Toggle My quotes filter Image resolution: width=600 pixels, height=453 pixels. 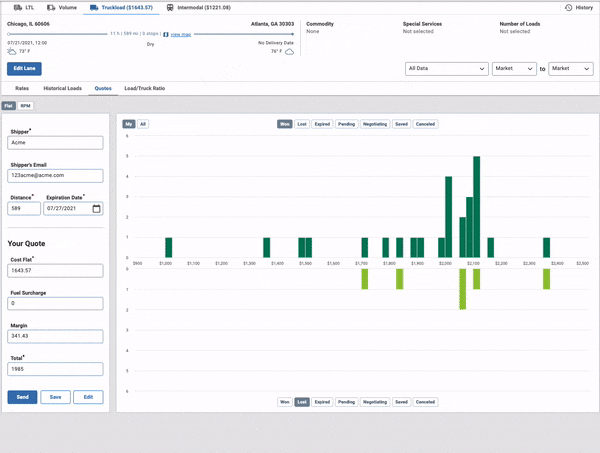(x=129, y=124)
